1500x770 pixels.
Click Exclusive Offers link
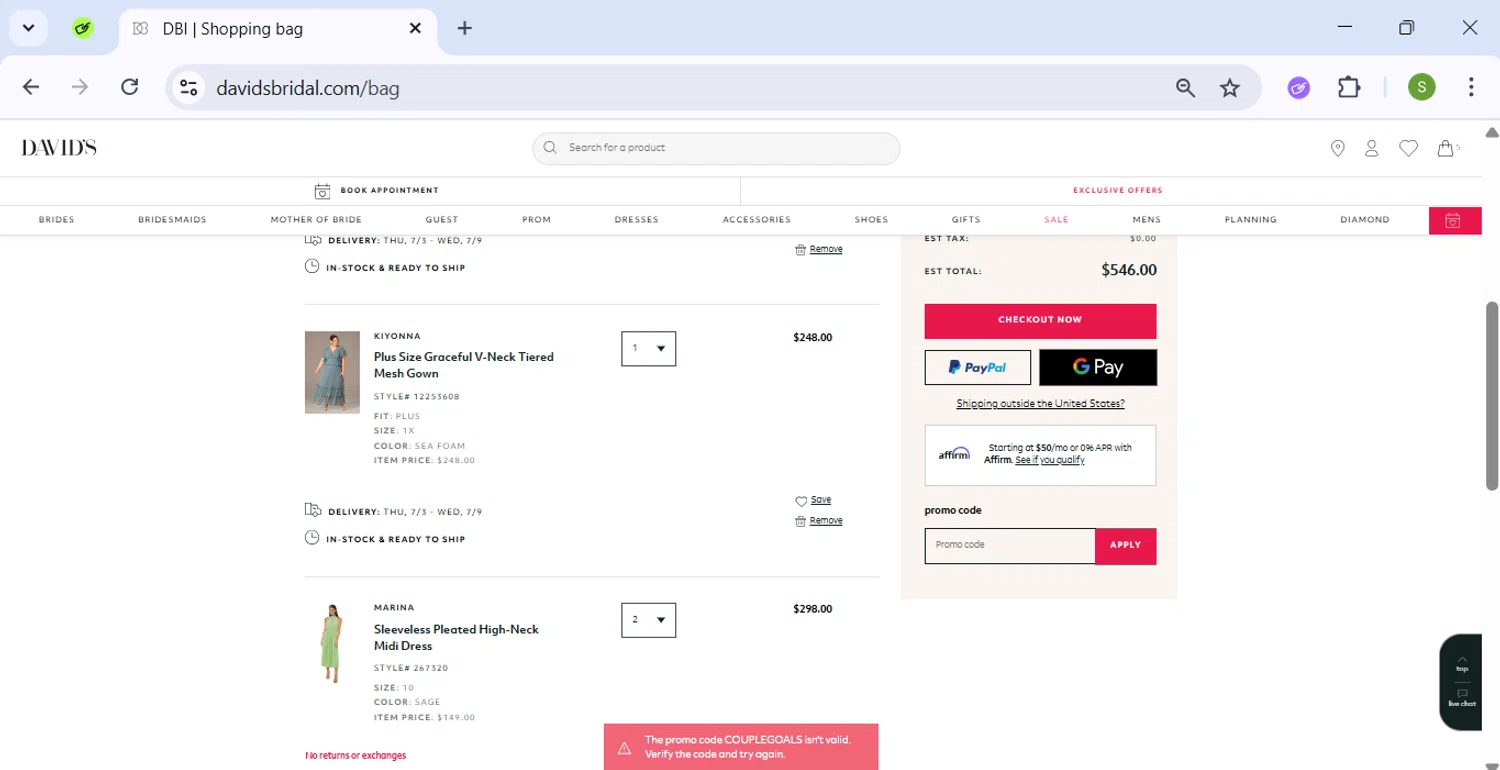[1118, 190]
